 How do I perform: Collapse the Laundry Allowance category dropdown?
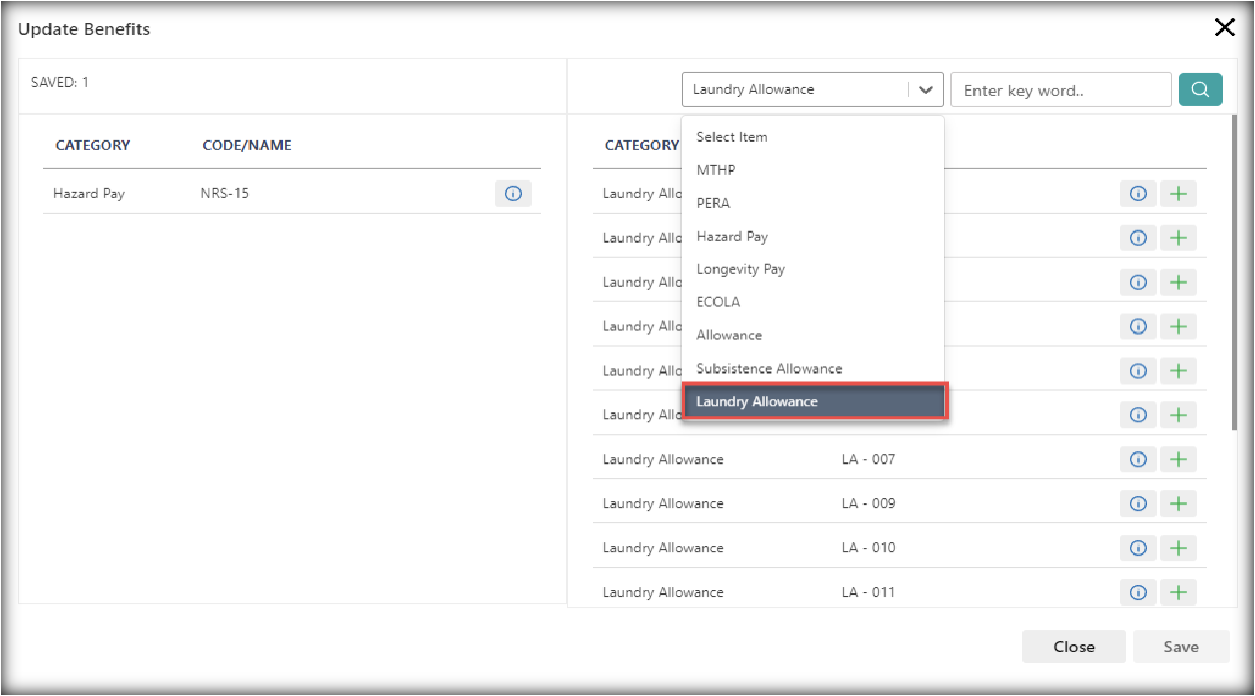795,90
